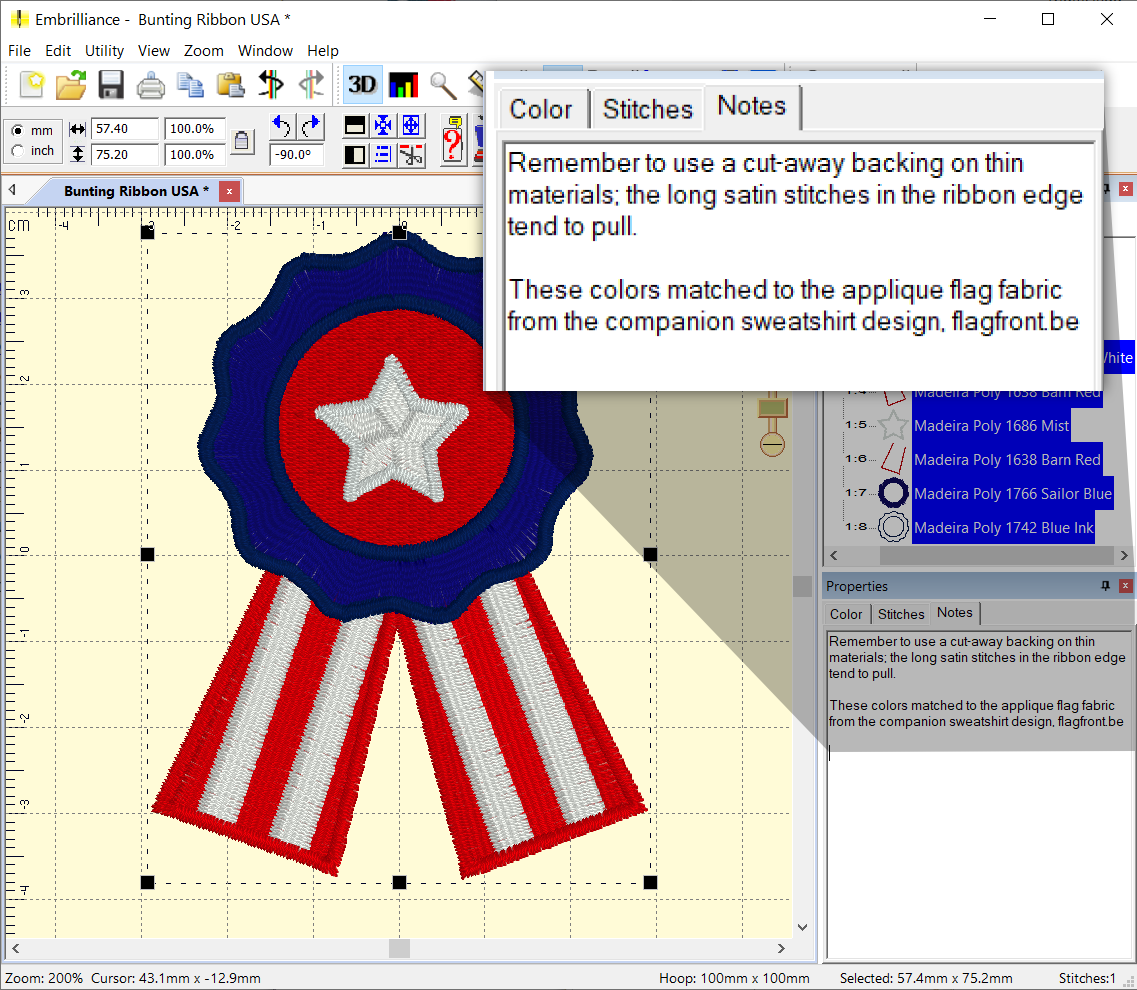This screenshot has width=1137, height=990.
Task: Select the mm measurement radio button
Action: (17, 129)
